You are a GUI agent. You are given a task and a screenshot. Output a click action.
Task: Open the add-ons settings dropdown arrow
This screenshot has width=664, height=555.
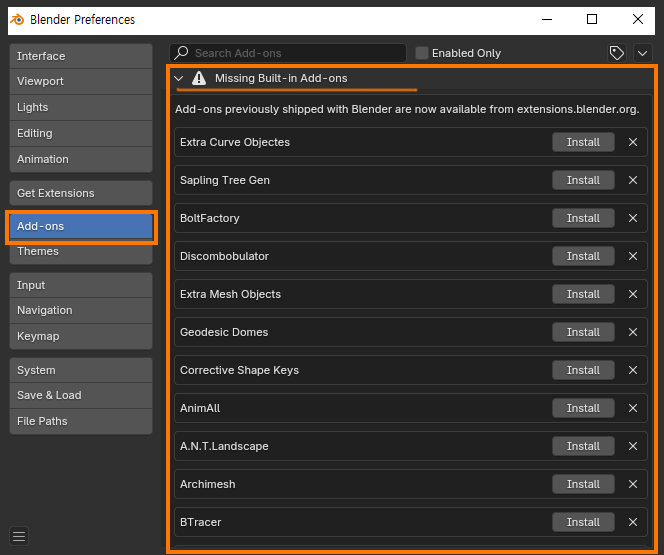(642, 53)
